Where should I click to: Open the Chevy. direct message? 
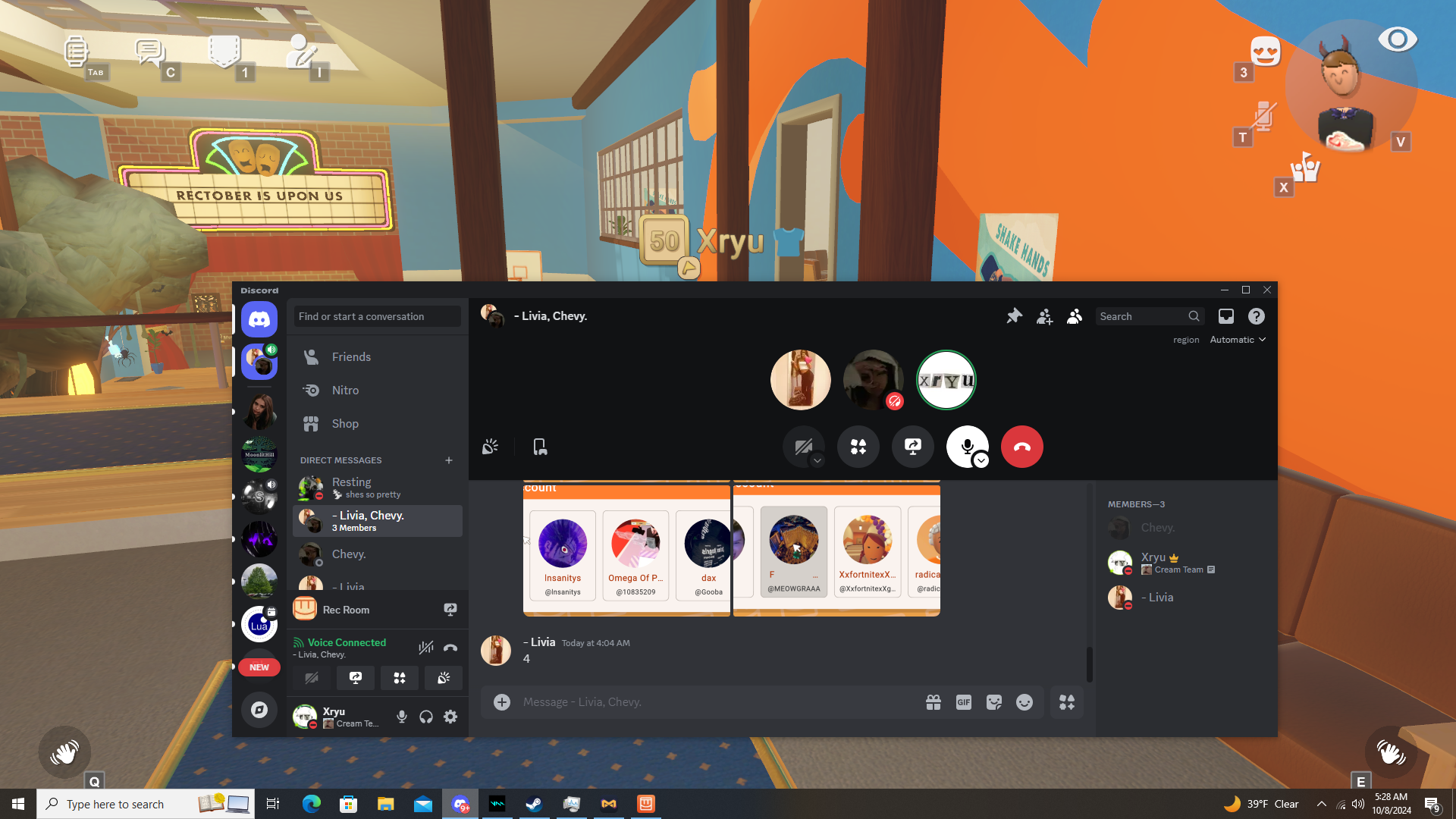coord(349,554)
